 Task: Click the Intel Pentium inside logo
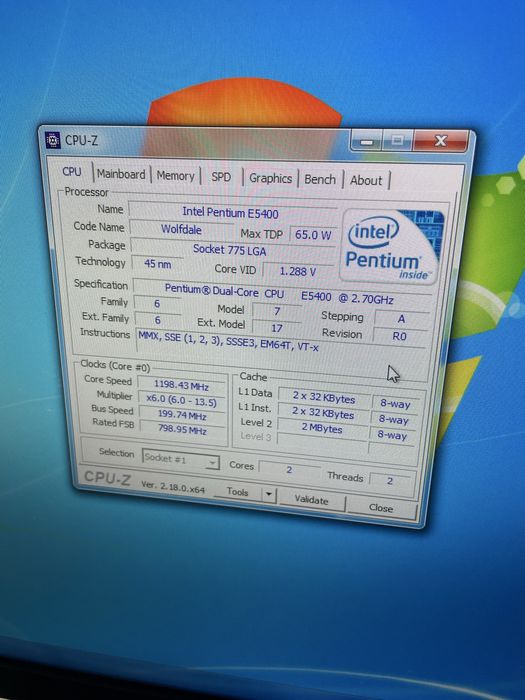click(x=391, y=246)
